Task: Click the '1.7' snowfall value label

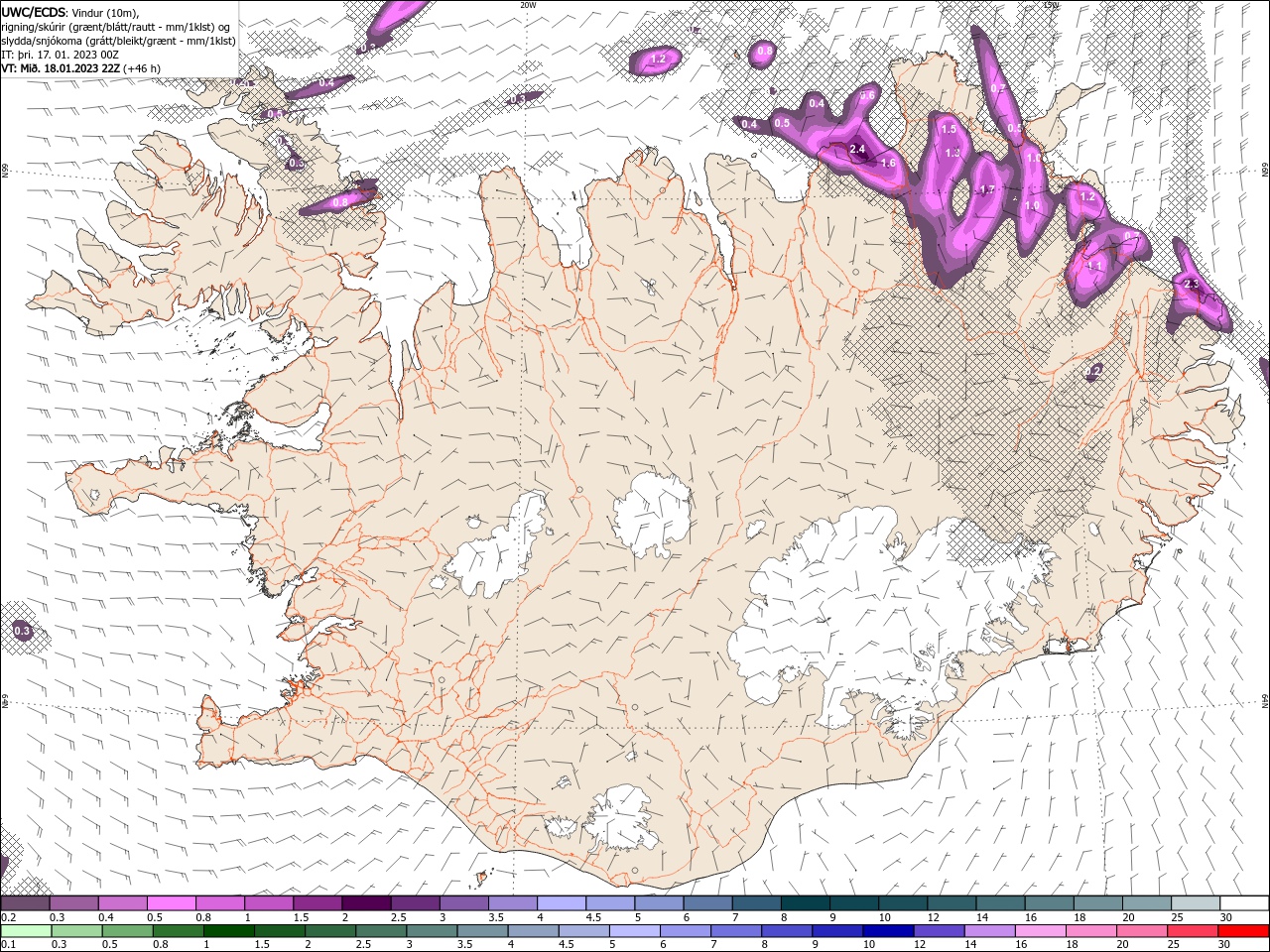Action: (x=987, y=190)
